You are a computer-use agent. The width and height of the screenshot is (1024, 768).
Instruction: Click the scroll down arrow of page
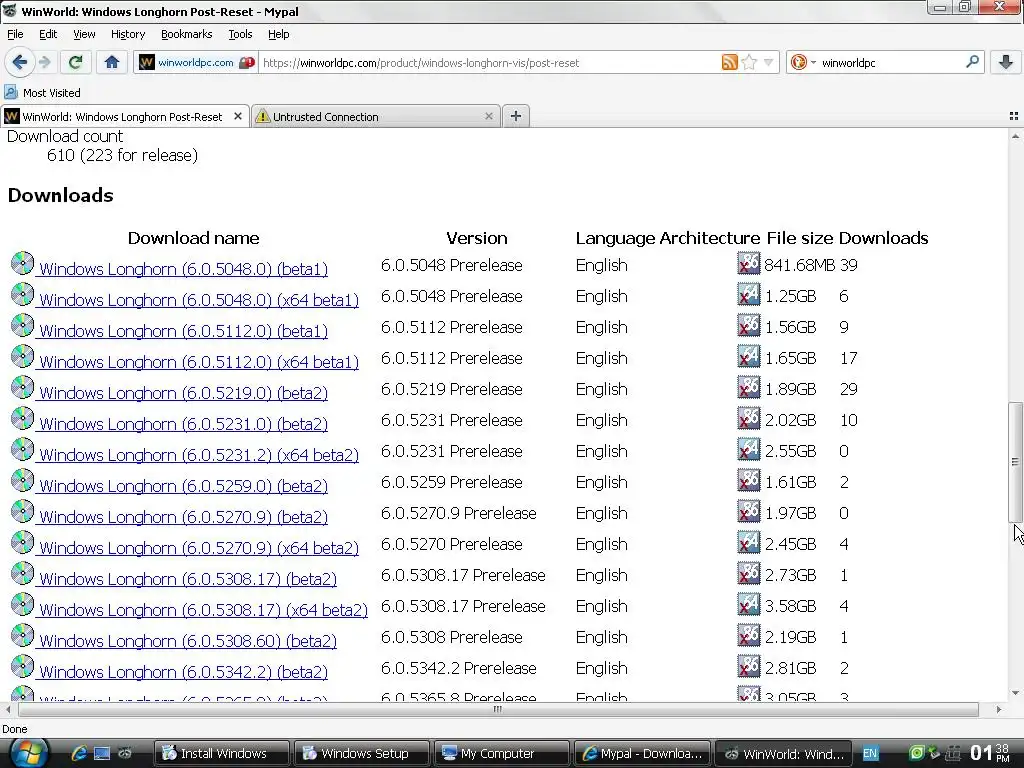(x=1016, y=694)
